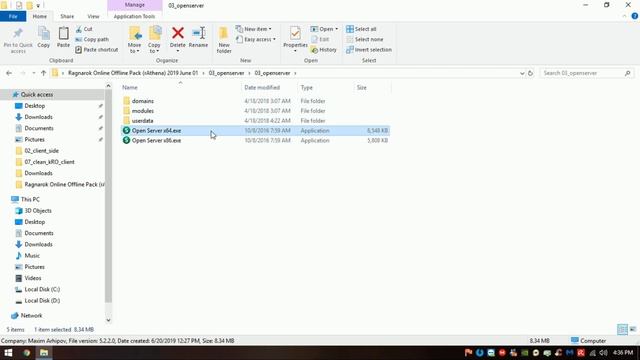Screen dimensions: 640x360
Task: Select Network in navigation pane
Action: tap(31, 316)
